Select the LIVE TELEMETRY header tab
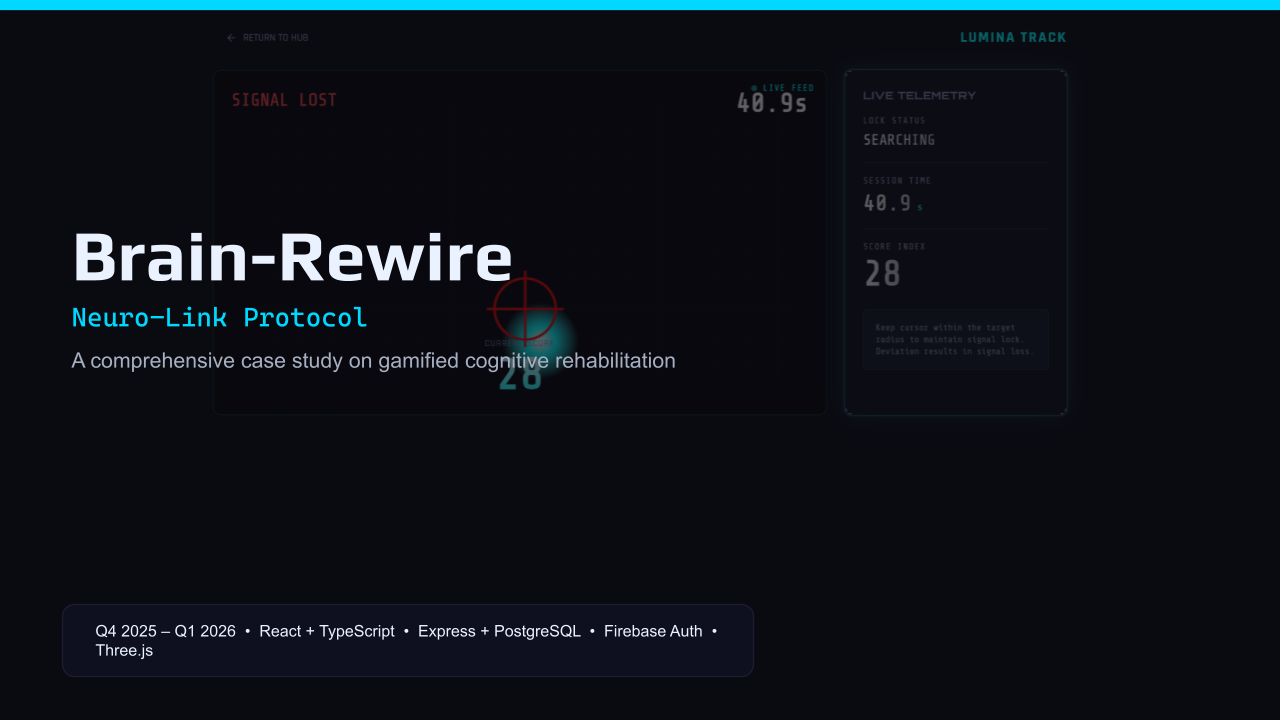1280x720 pixels. tap(919, 95)
